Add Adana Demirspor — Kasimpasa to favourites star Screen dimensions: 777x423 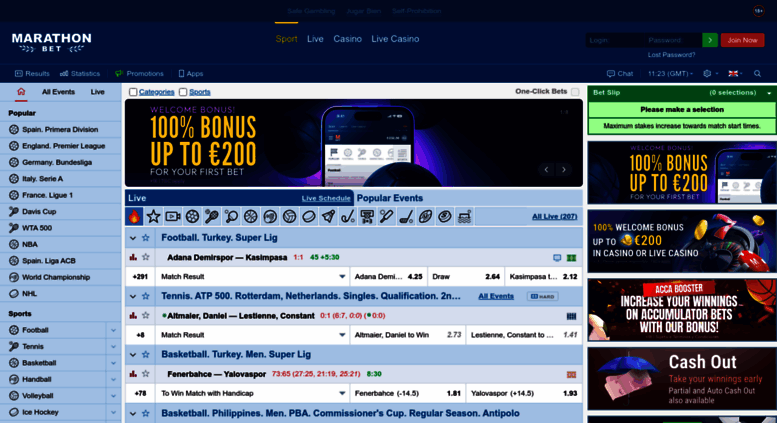(145, 257)
